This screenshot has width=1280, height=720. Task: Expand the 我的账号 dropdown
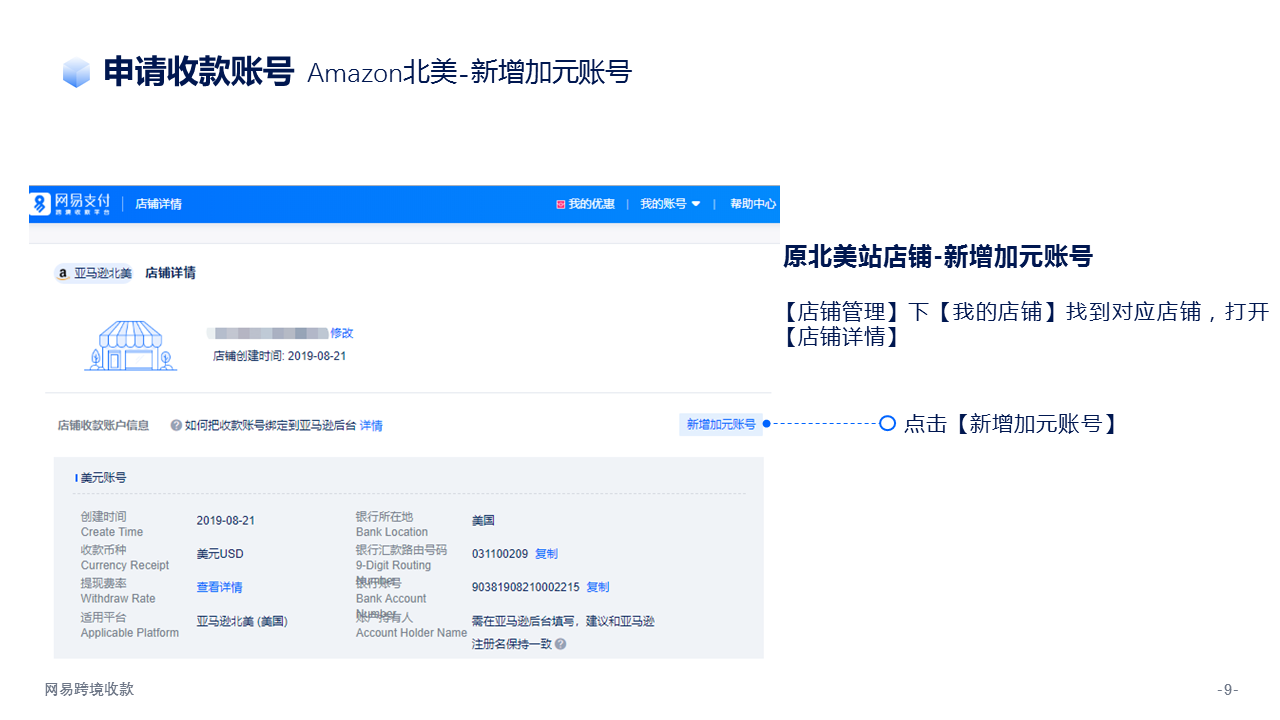coord(670,204)
